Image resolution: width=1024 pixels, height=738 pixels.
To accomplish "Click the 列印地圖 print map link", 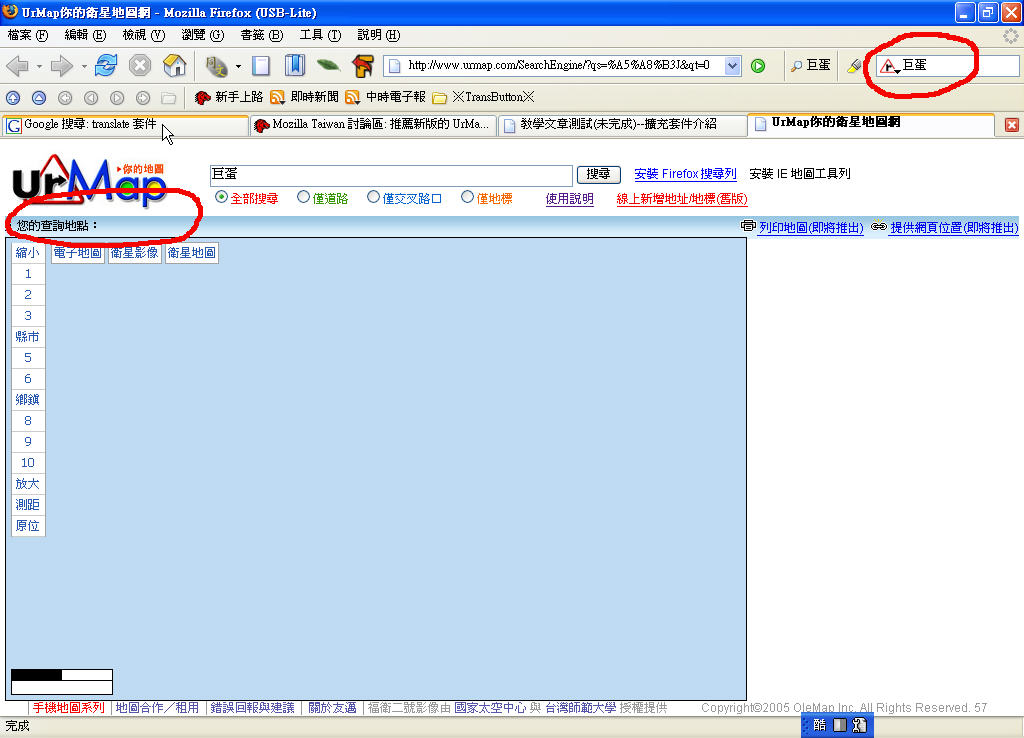I will pyautogui.click(x=810, y=227).
